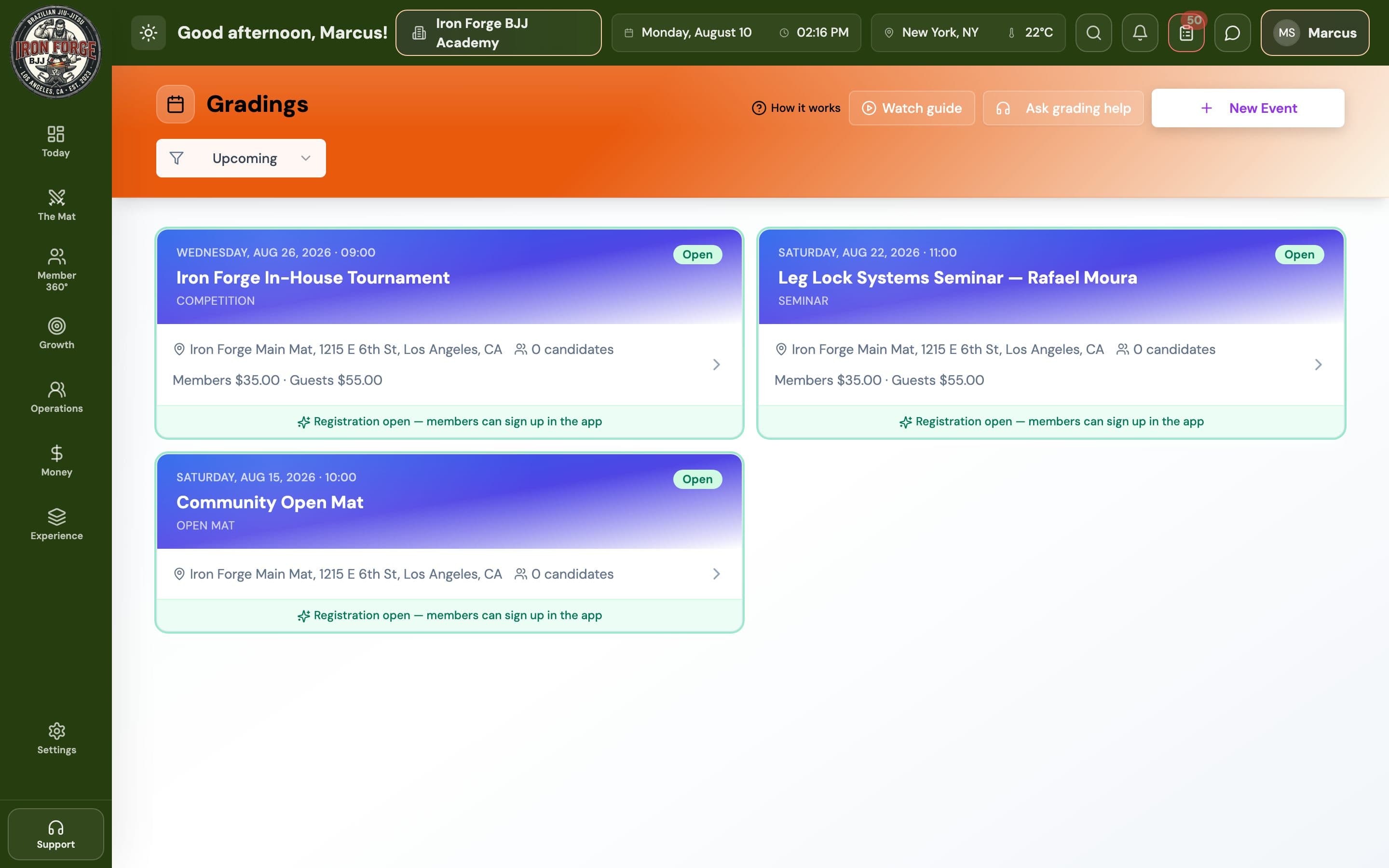Open the Leg Lock Systems Seminar card chevron

[x=1319, y=365]
